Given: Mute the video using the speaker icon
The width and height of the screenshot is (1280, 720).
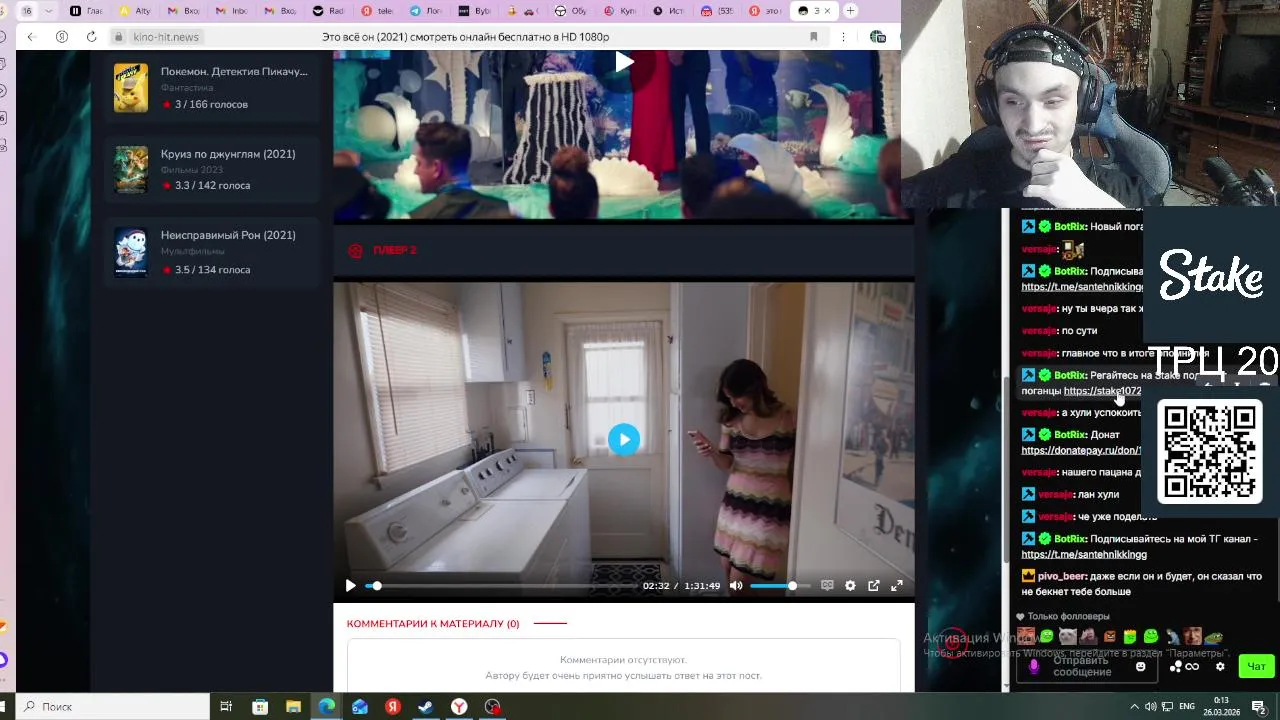Looking at the screenshot, I should [736, 586].
